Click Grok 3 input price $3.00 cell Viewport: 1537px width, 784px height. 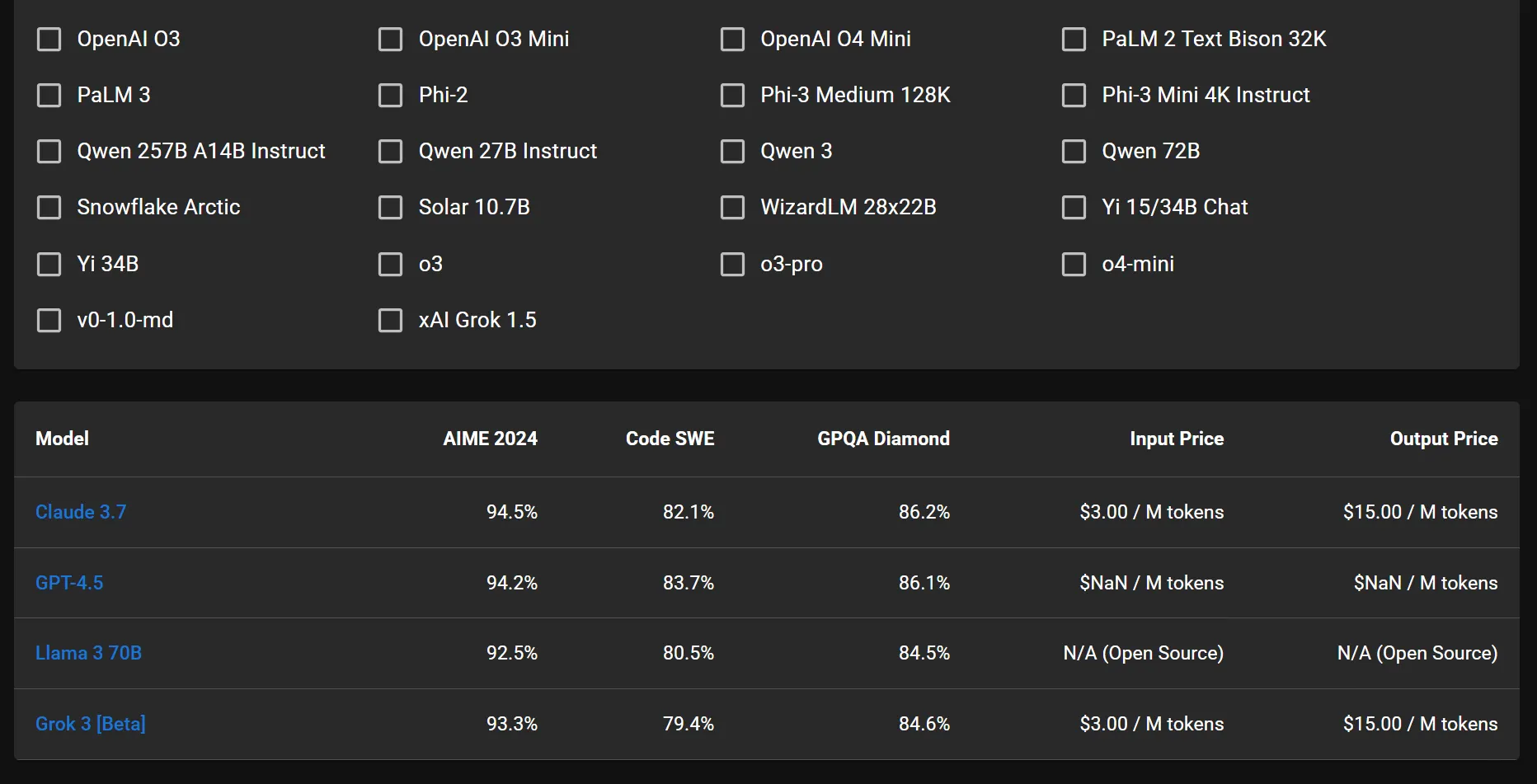coord(1152,724)
